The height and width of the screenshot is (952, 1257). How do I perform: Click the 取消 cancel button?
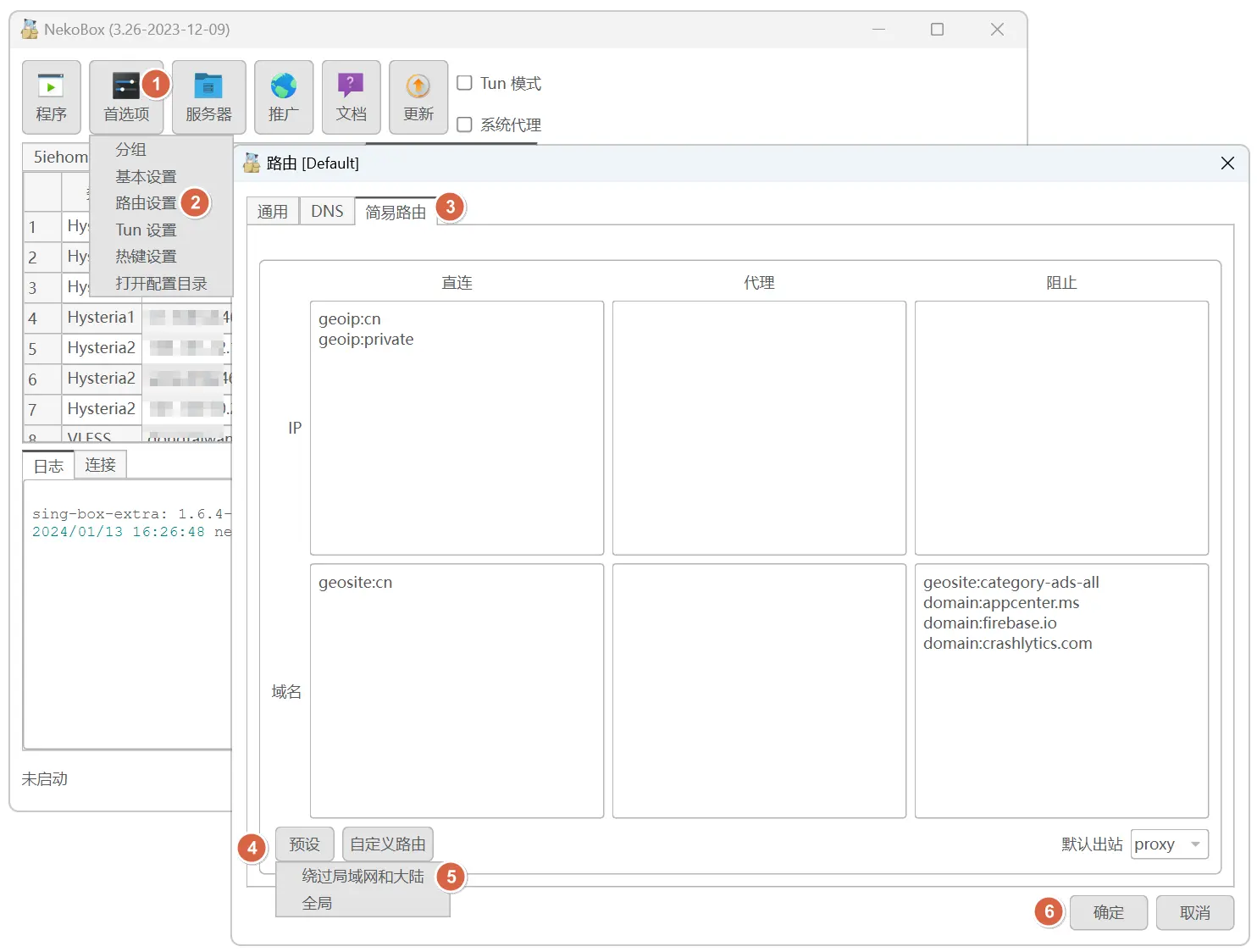click(x=1195, y=913)
